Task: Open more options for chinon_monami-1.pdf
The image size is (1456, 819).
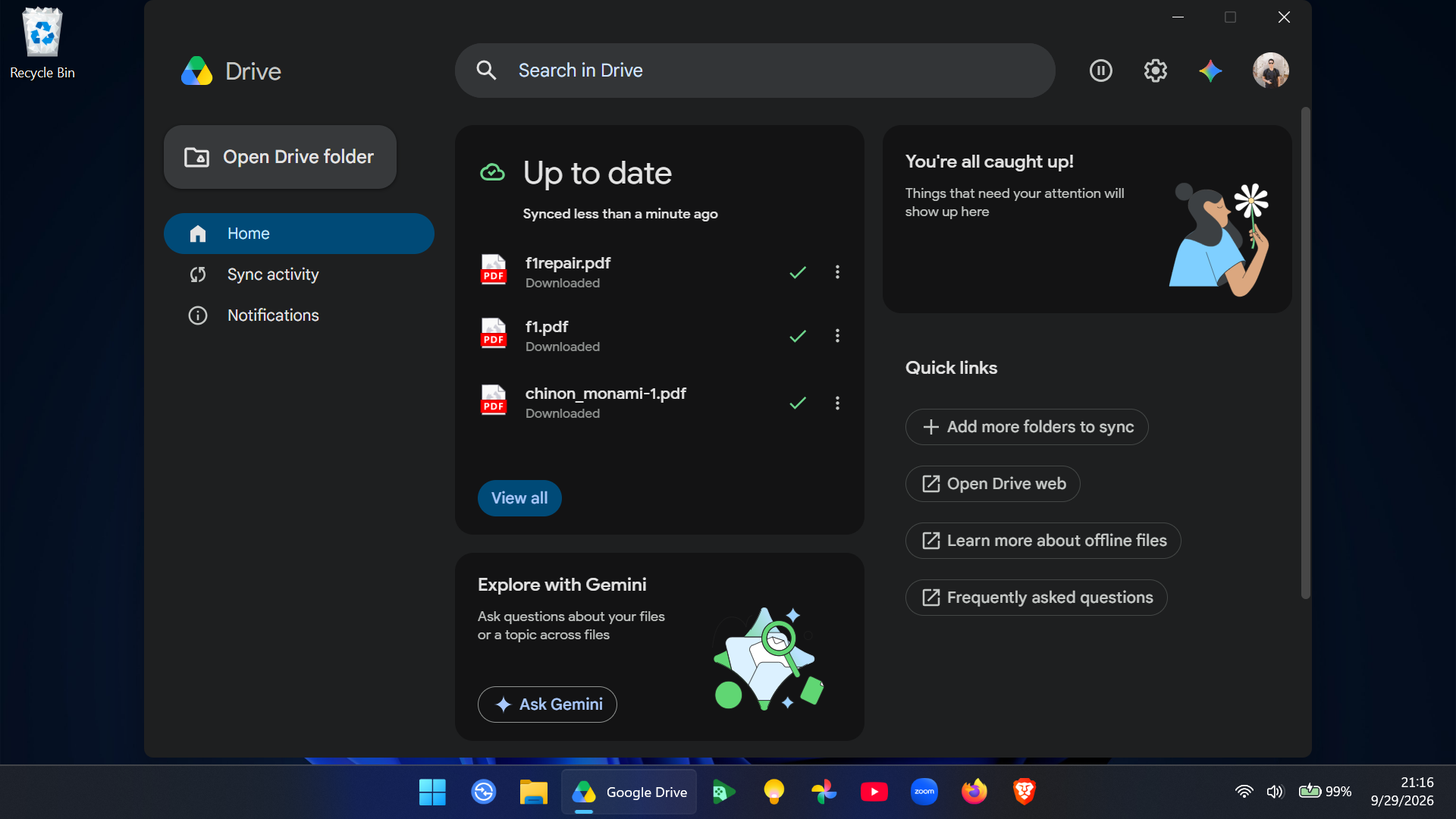Action: 837,403
